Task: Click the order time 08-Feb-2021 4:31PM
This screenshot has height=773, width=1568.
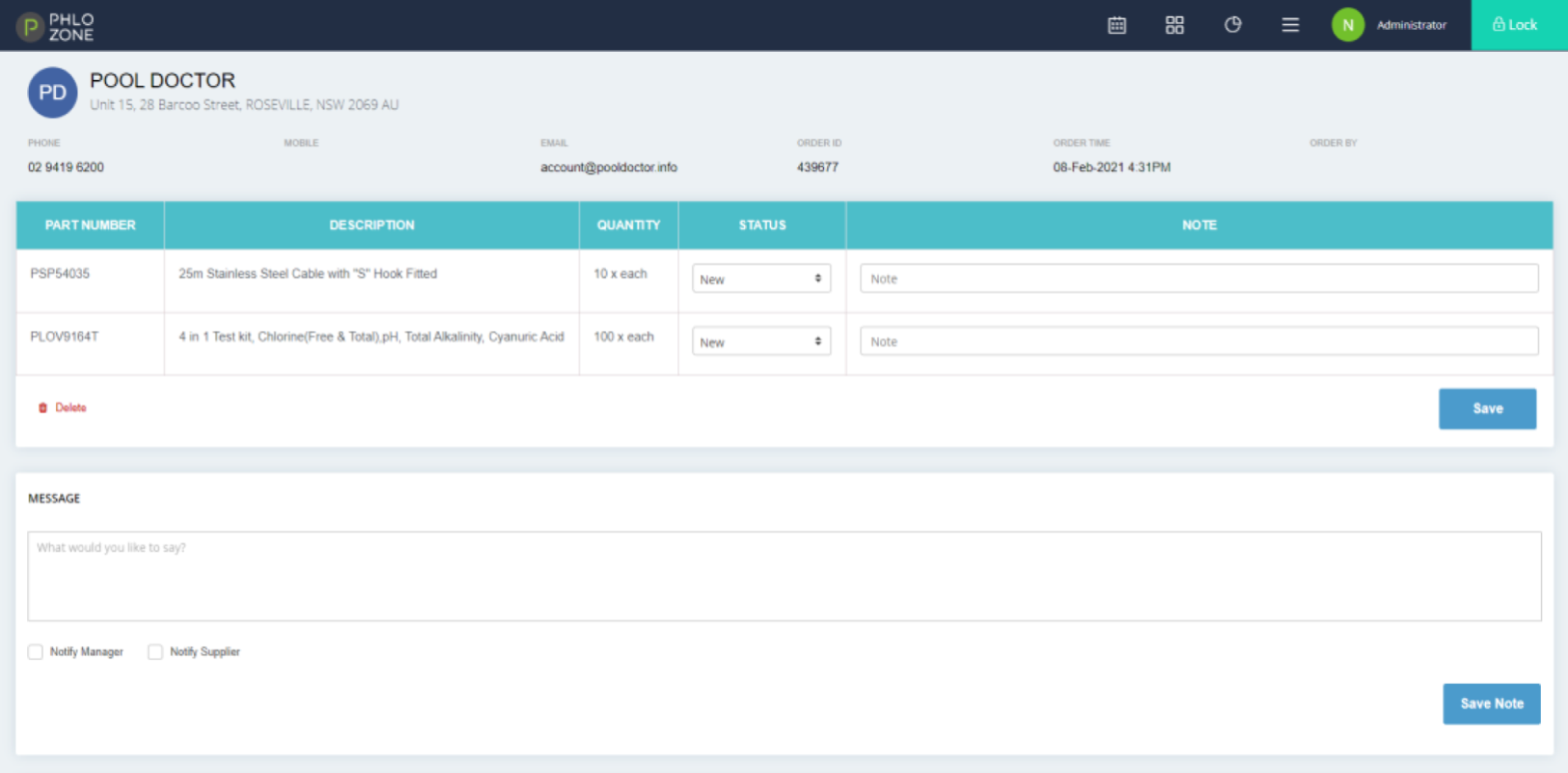Action: coord(1111,167)
